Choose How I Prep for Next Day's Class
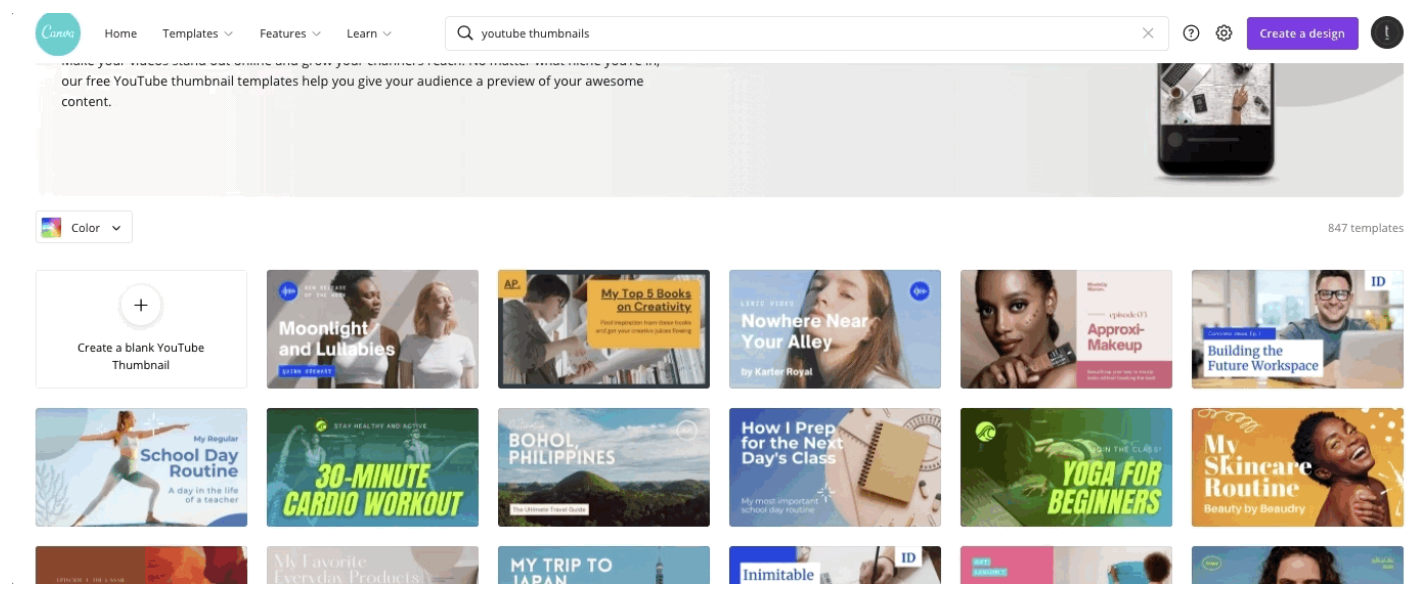The height and width of the screenshot is (592, 1417). (x=835, y=467)
